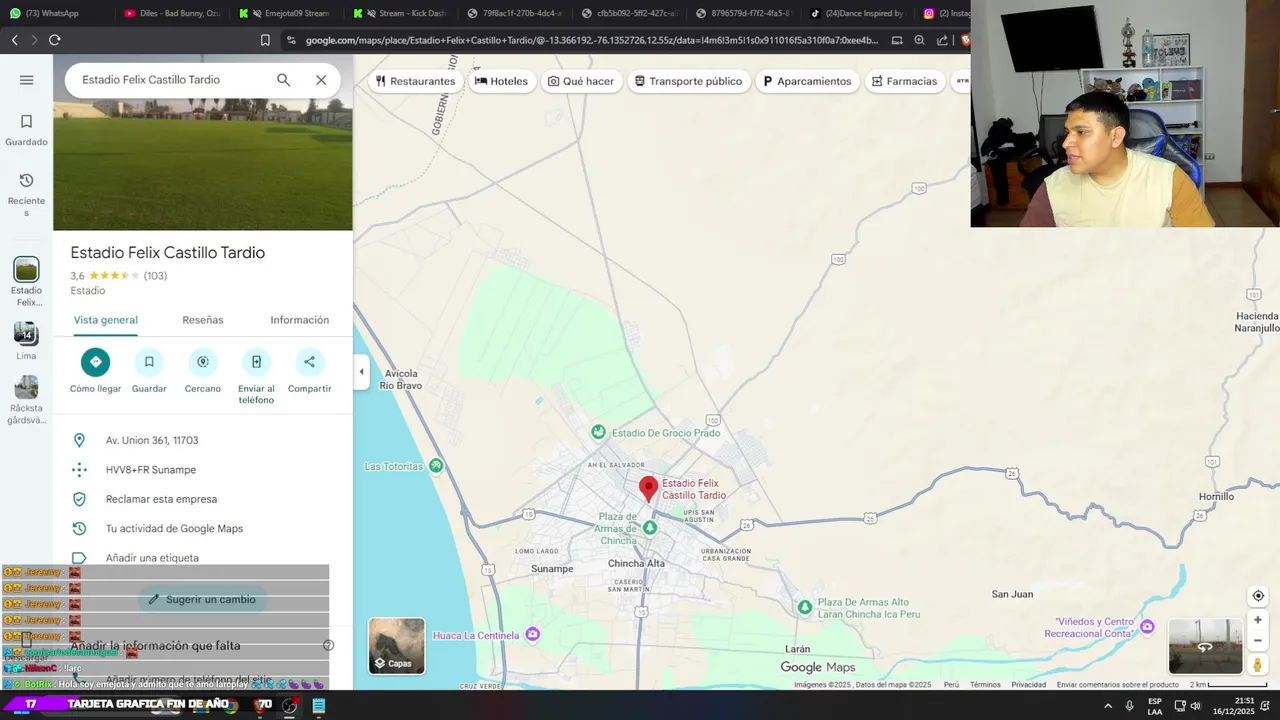
Task: Open the Street View preview thumbnail
Action: click(x=1205, y=646)
